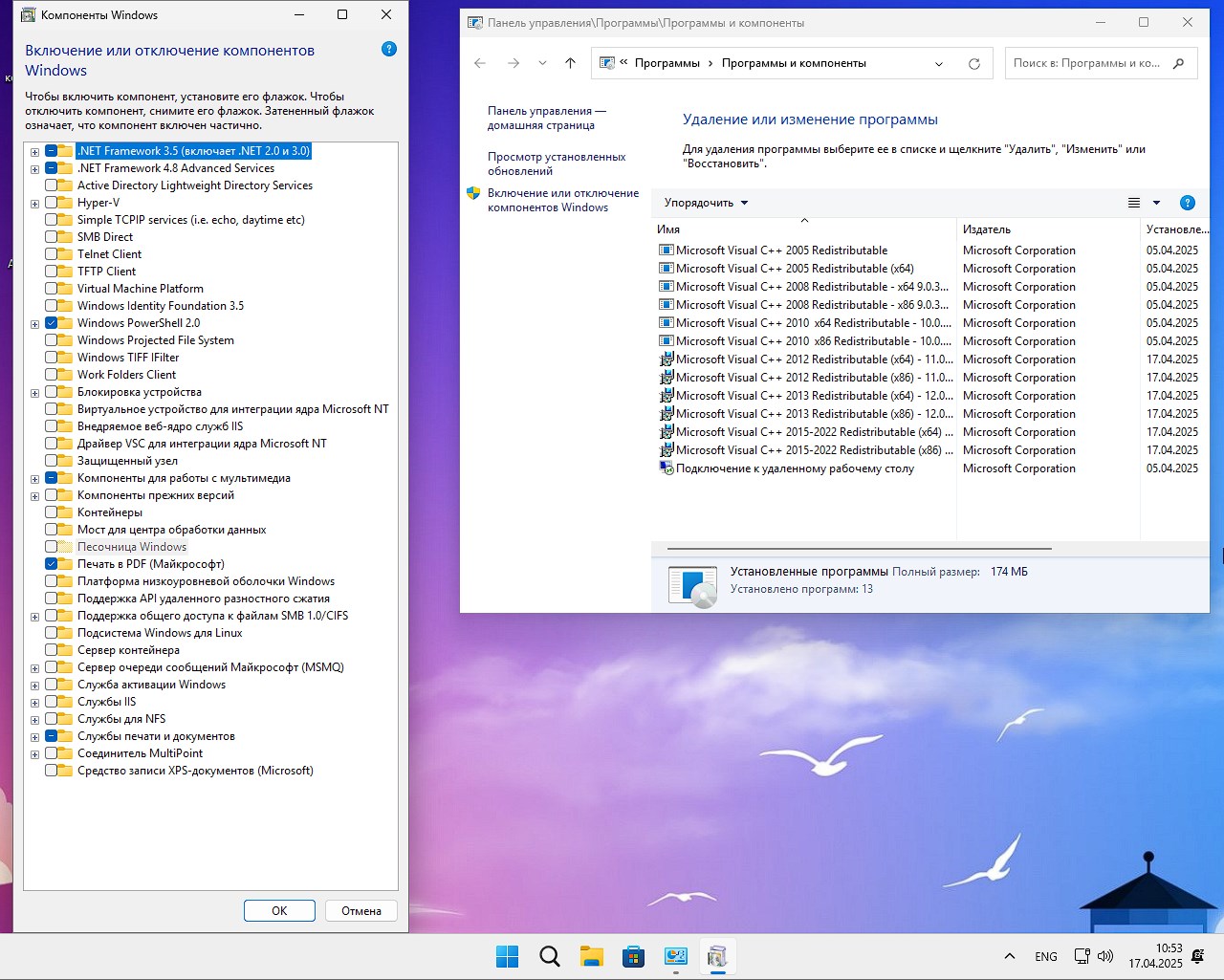Sort by the Установлено date column header
The width and height of the screenshot is (1224, 980).
1175,229
